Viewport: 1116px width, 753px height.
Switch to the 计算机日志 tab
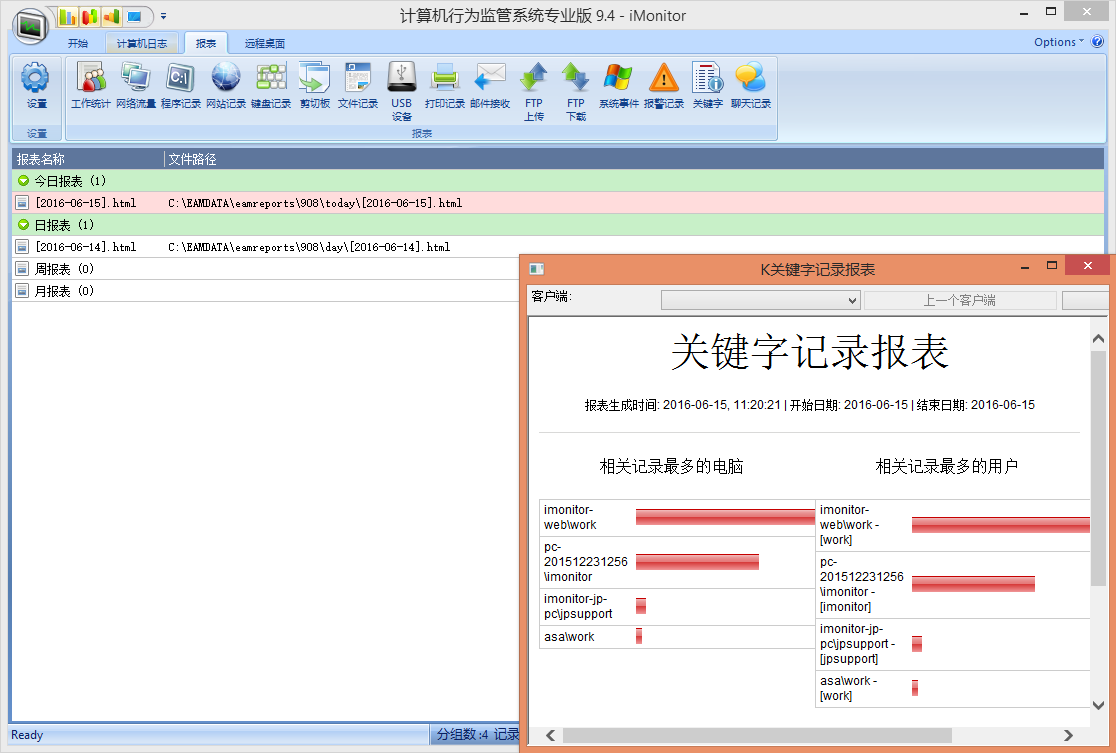point(142,44)
